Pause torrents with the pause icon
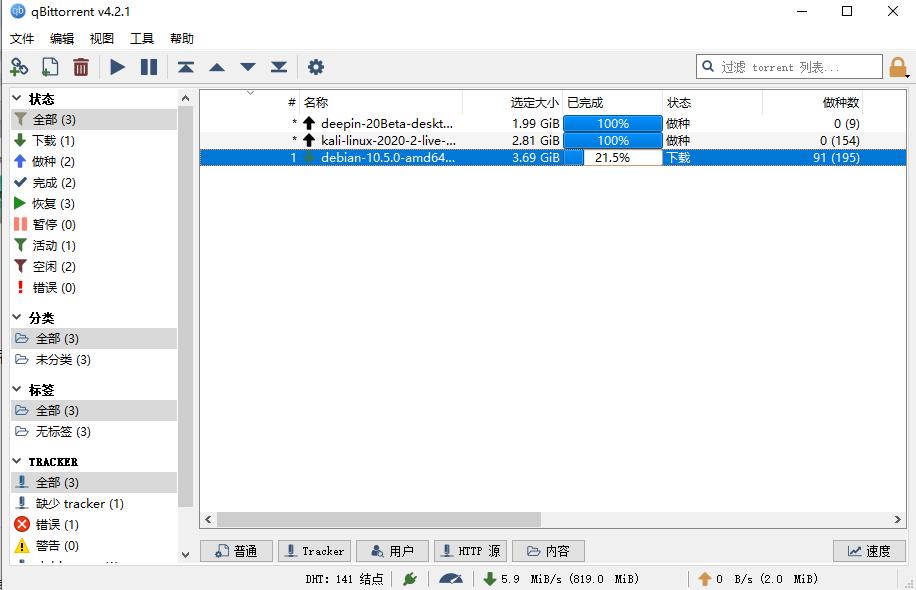The image size is (916, 590). pos(149,67)
